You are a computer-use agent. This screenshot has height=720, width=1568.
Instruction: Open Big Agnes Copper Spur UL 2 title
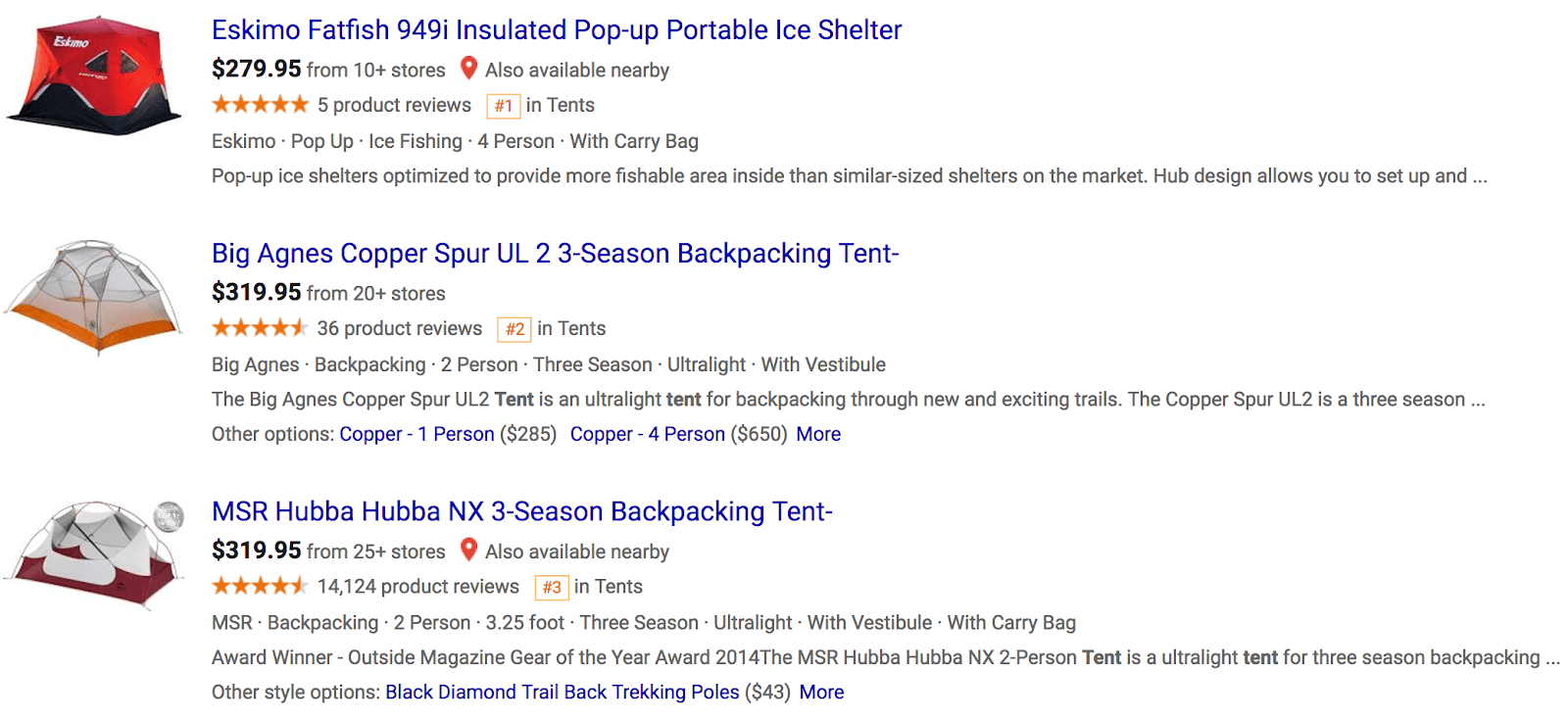(556, 254)
